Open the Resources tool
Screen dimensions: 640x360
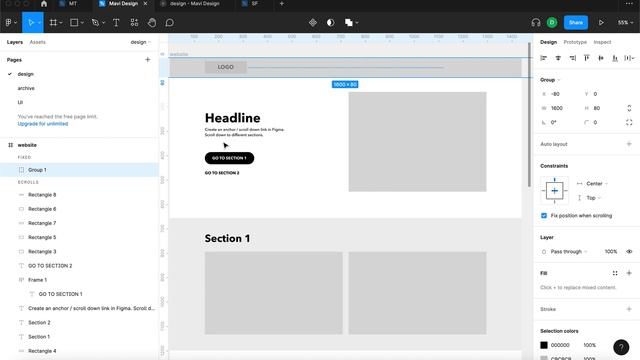(134, 22)
